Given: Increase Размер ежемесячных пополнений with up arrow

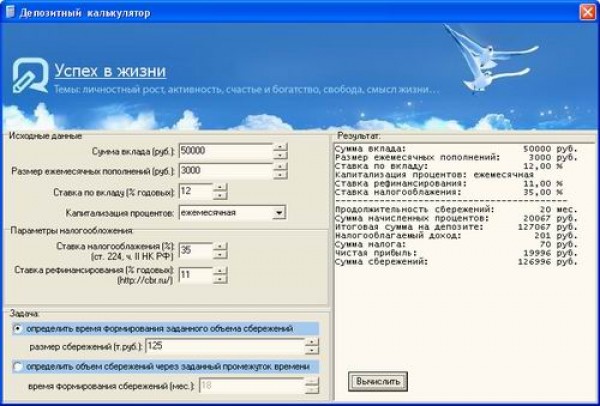Looking at the screenshot, I should (x=280, y=167).
